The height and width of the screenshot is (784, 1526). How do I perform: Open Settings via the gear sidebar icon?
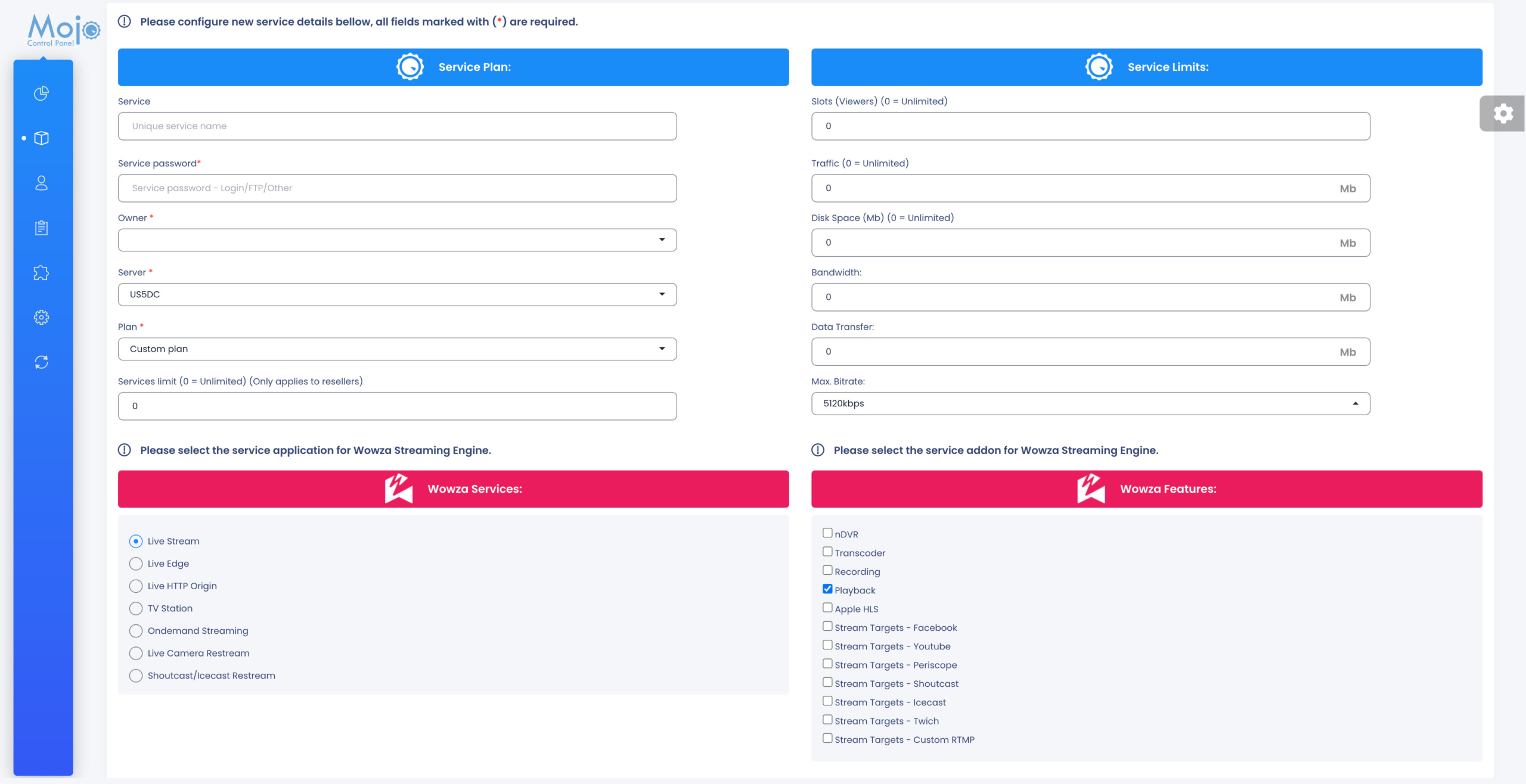(41, 317)
